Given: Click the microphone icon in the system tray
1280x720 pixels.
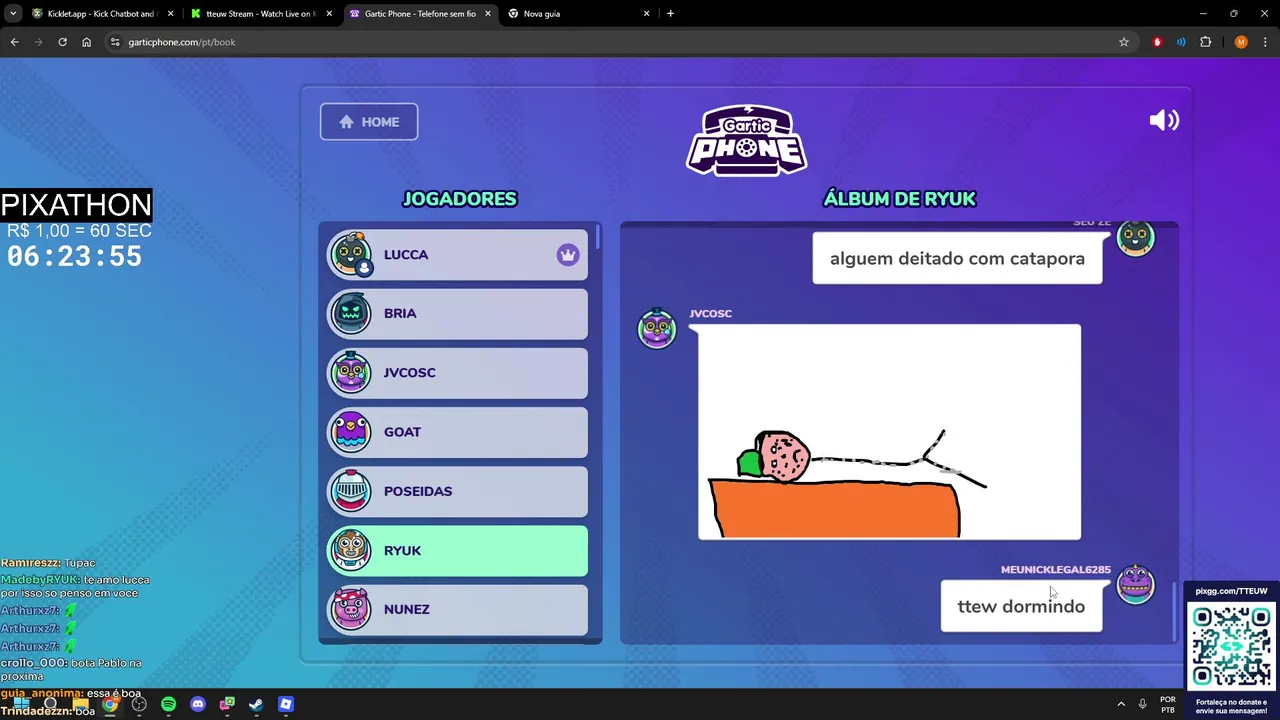Looking at the screenshot, I should coord(1142,704).
